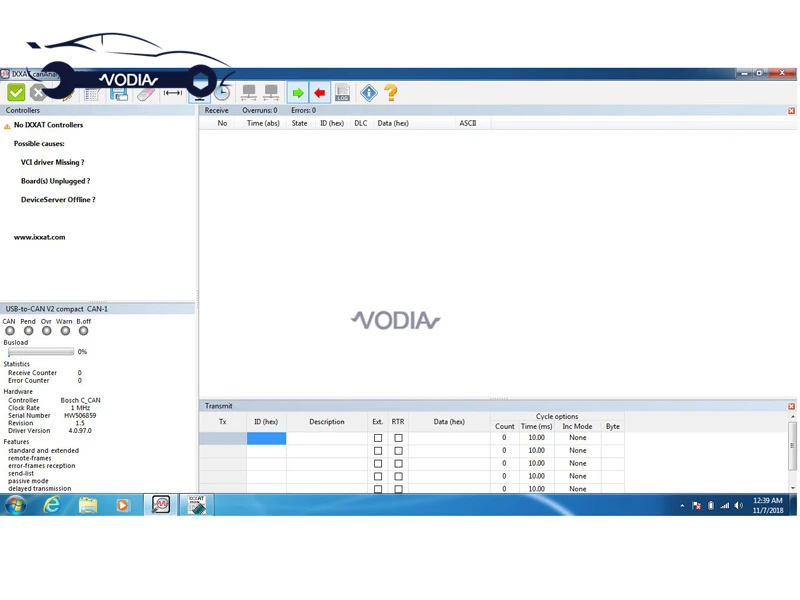Click the 'VCI driver Missing ?' text
This screenshot has height=600, width=800.
point(53,162)
